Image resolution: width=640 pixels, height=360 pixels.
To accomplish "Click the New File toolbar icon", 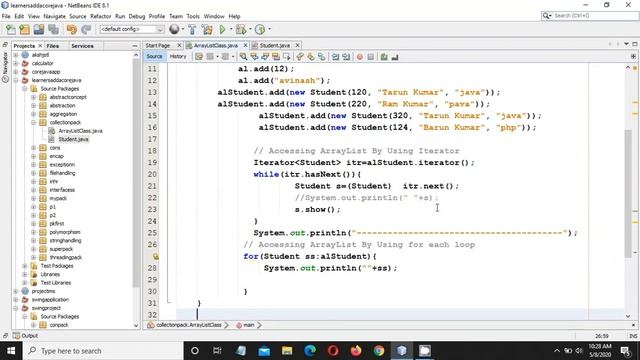I will click(x=11, y=29).
